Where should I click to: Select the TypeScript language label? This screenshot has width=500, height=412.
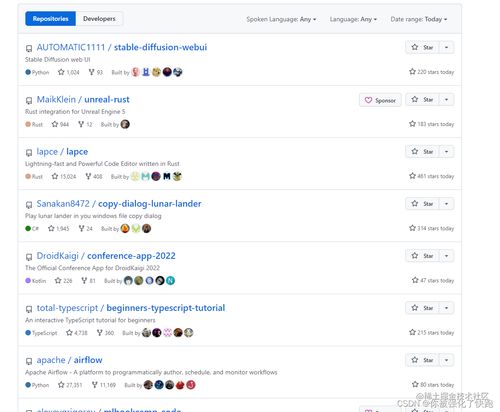pyautogui.click(x=44, y=333)
